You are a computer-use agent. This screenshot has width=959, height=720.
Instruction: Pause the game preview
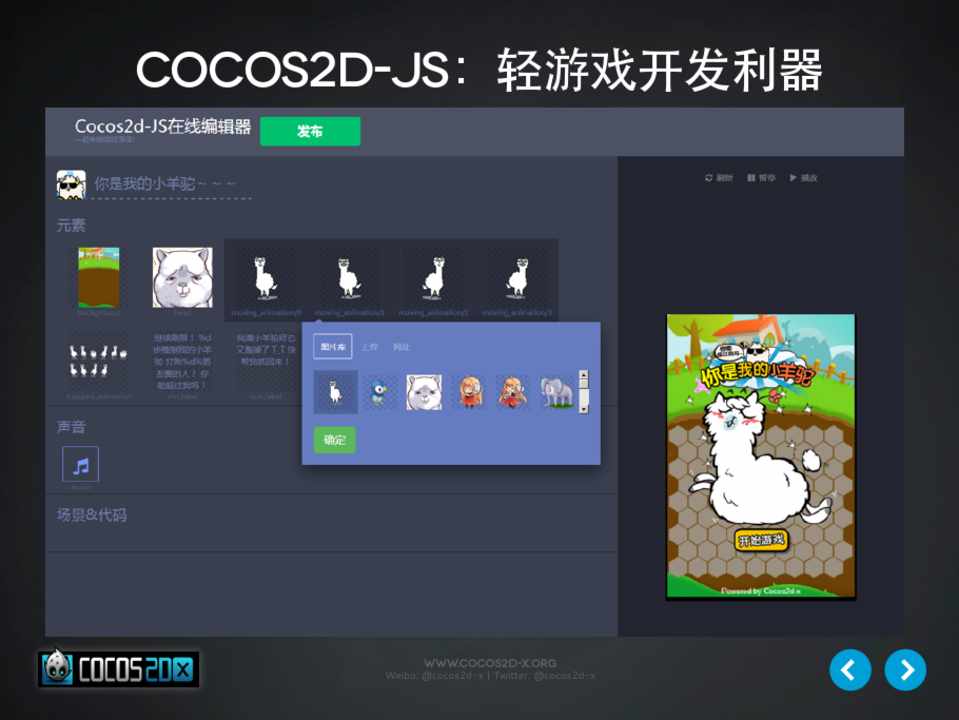[761, 178]
